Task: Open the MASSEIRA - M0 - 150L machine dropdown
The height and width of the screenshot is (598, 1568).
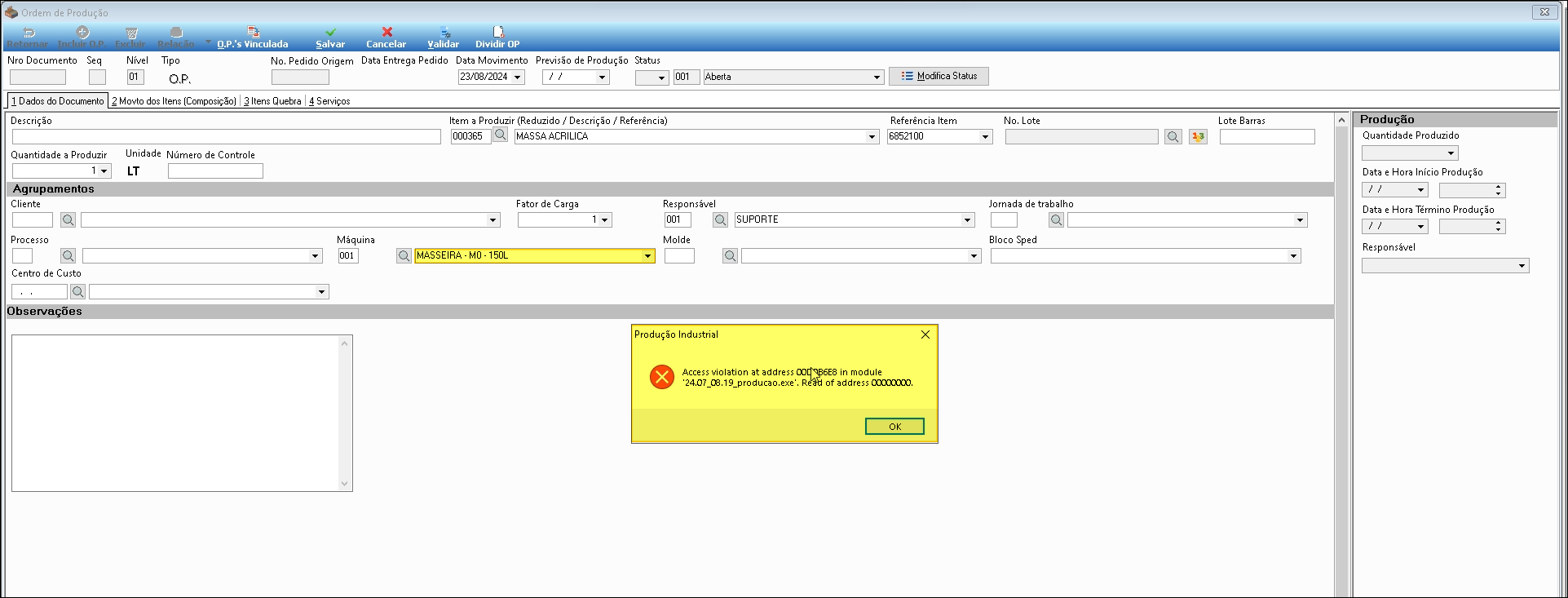Action: [647, 256]
